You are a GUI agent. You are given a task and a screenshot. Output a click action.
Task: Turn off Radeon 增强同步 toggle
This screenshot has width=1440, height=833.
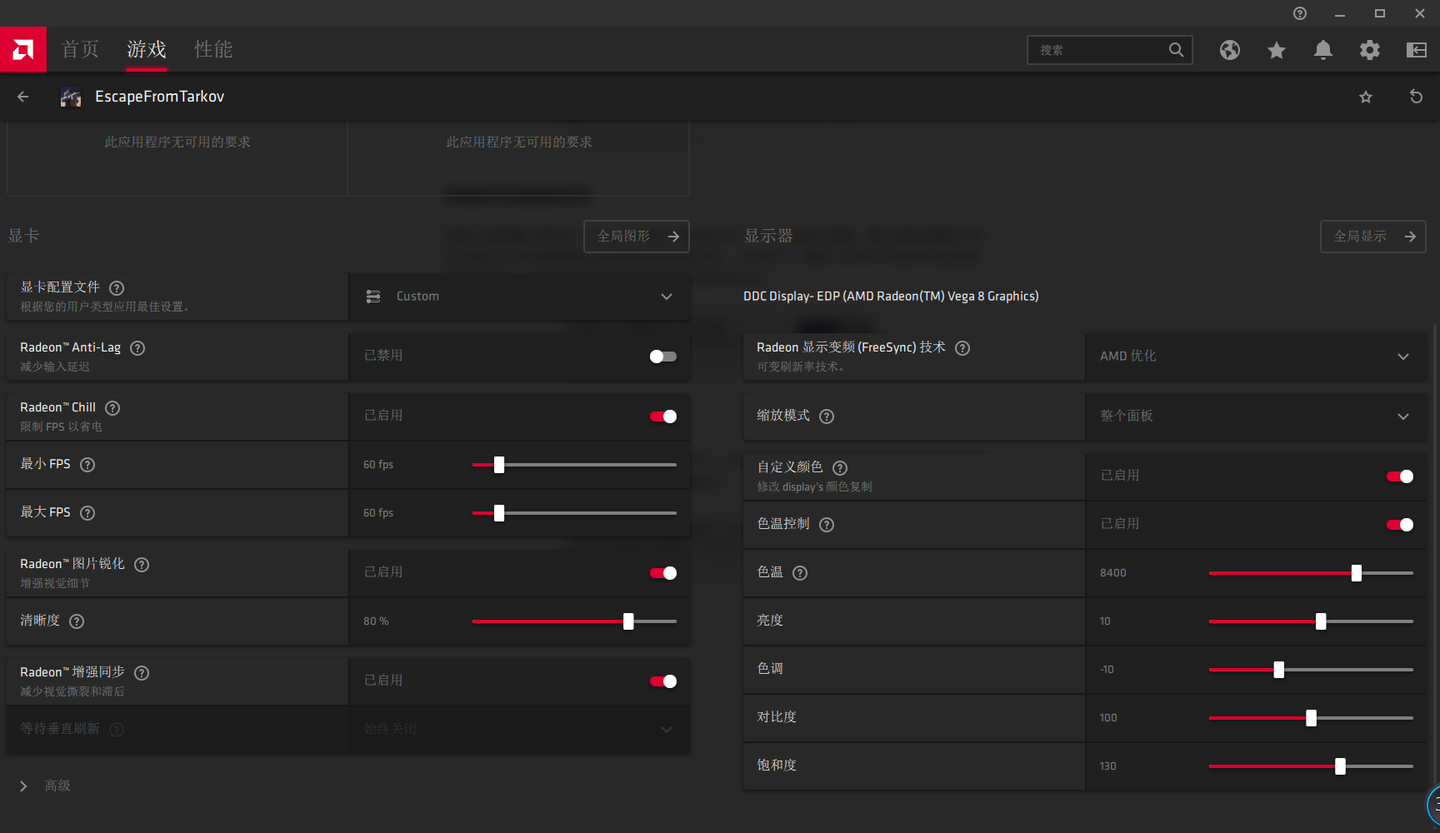[663, 681]
